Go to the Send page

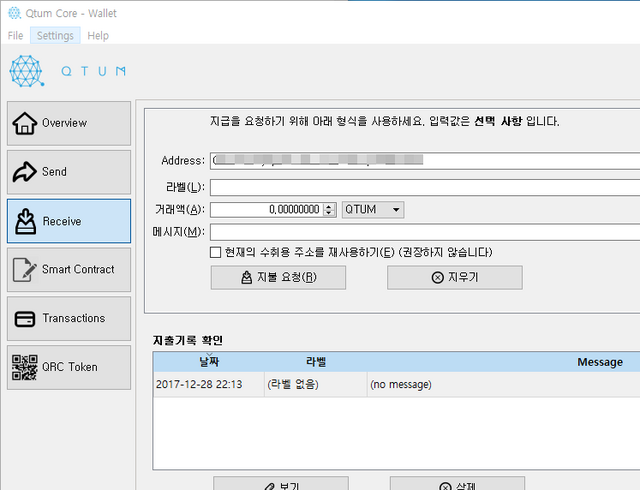pos(69,172)
